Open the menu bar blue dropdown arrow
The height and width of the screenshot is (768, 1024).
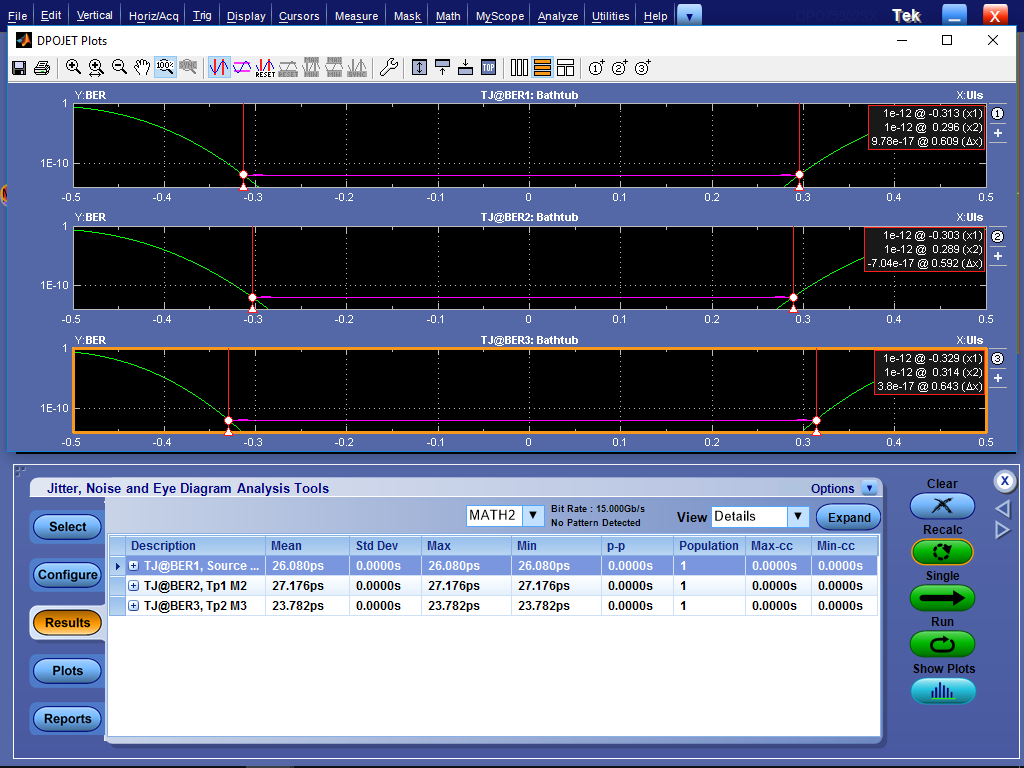690,16
